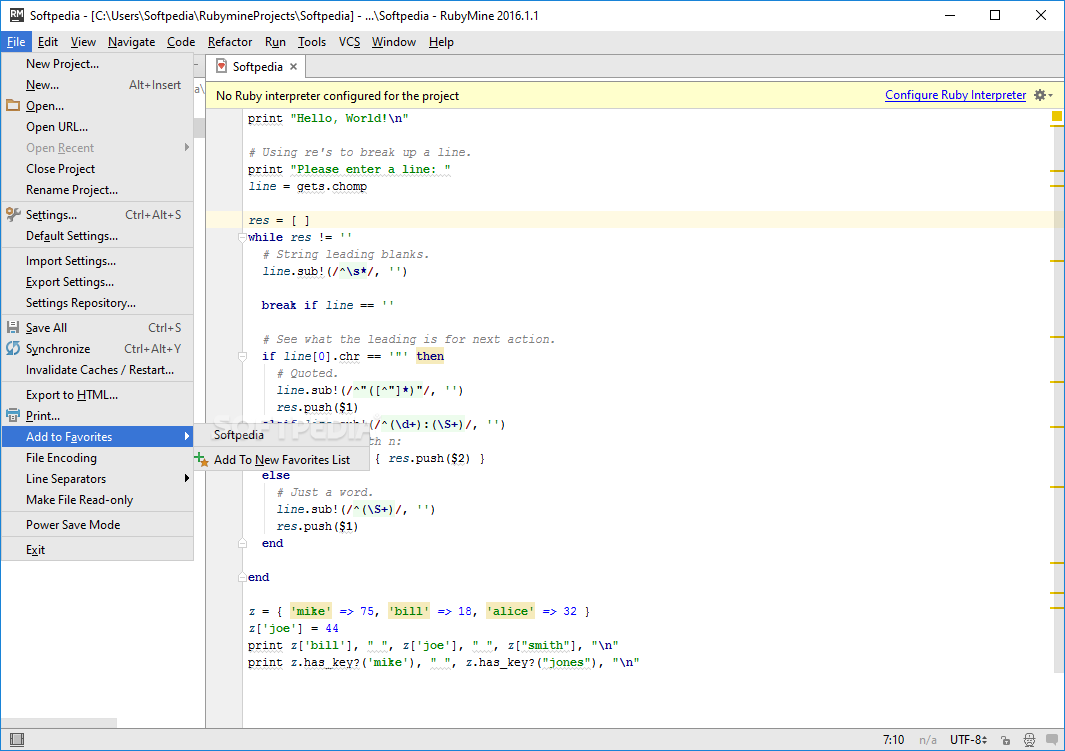
Task: Open Default Settings...
Action: tap(97, 236)
